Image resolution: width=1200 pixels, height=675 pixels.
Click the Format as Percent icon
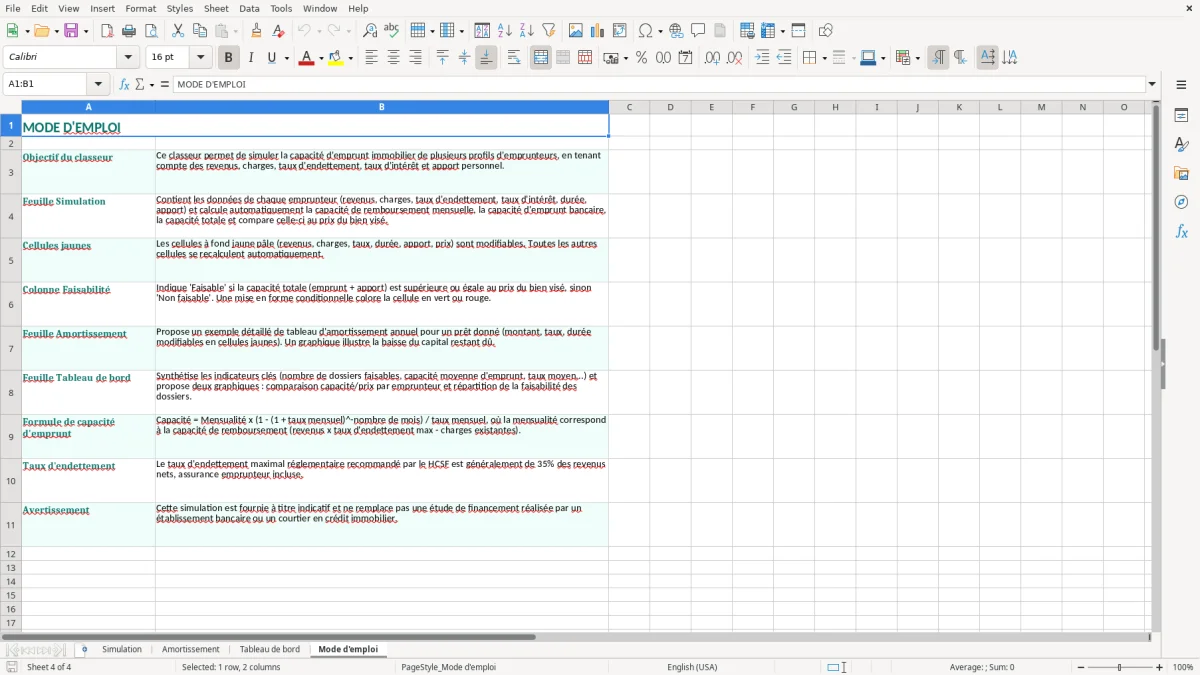(641, 58)
